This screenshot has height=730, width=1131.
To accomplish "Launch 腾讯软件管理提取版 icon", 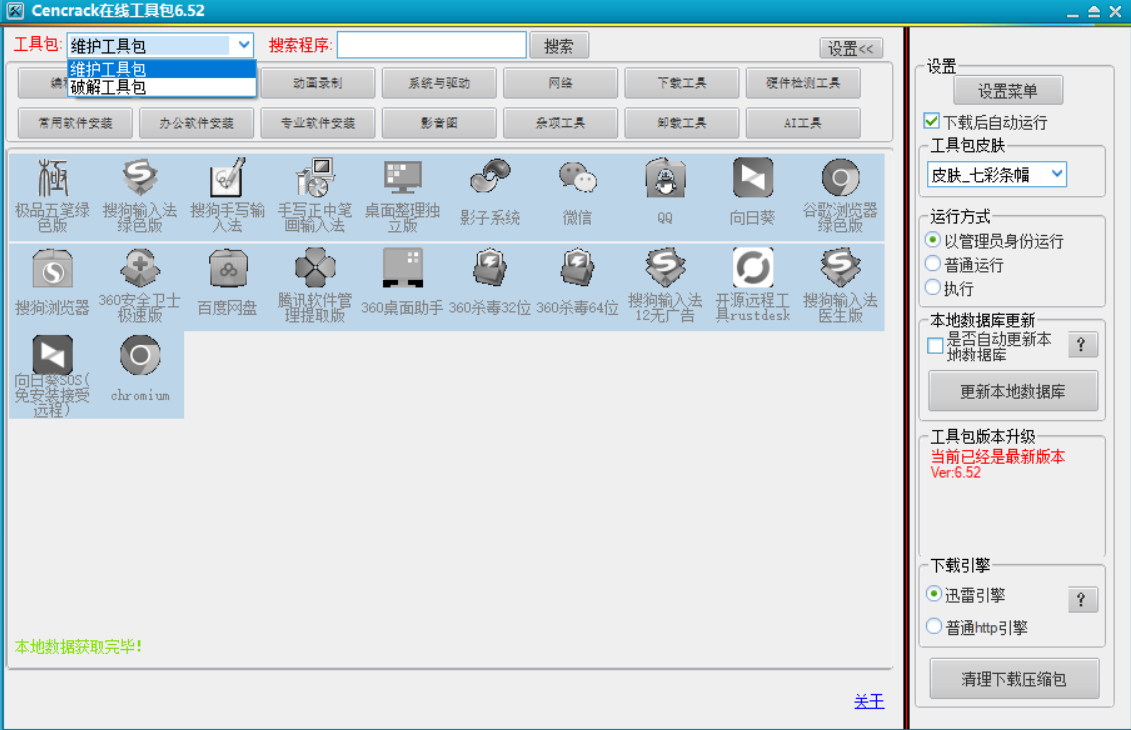I will click(315, 268).
